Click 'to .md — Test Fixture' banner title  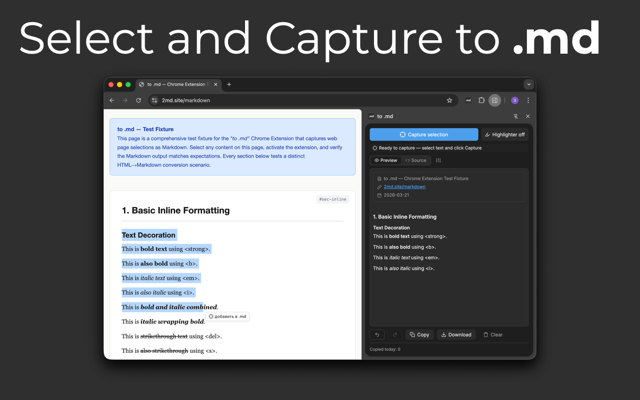[x=145, y=129]
